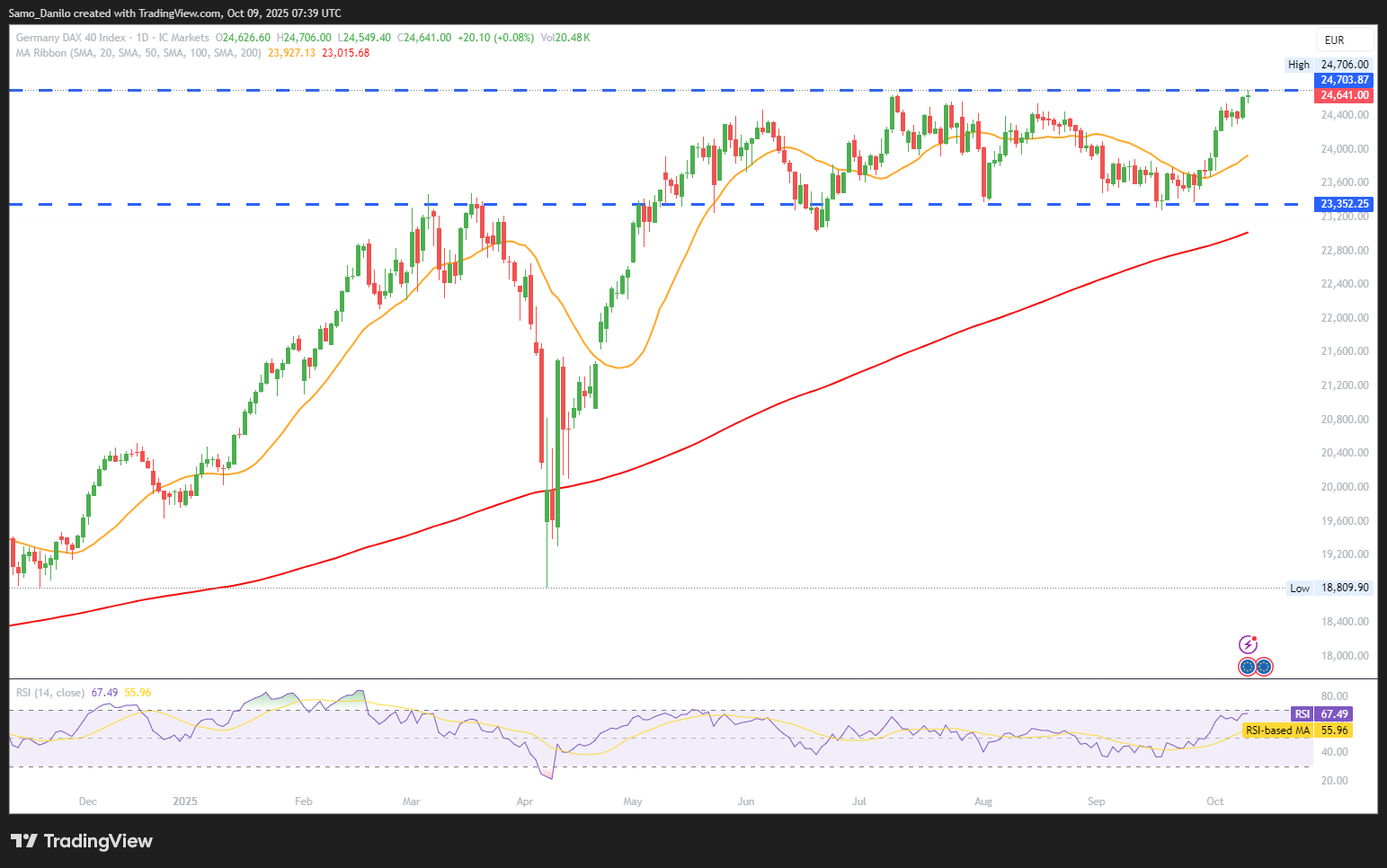Click the left EU flag economic event icon

click(1247, 667)
